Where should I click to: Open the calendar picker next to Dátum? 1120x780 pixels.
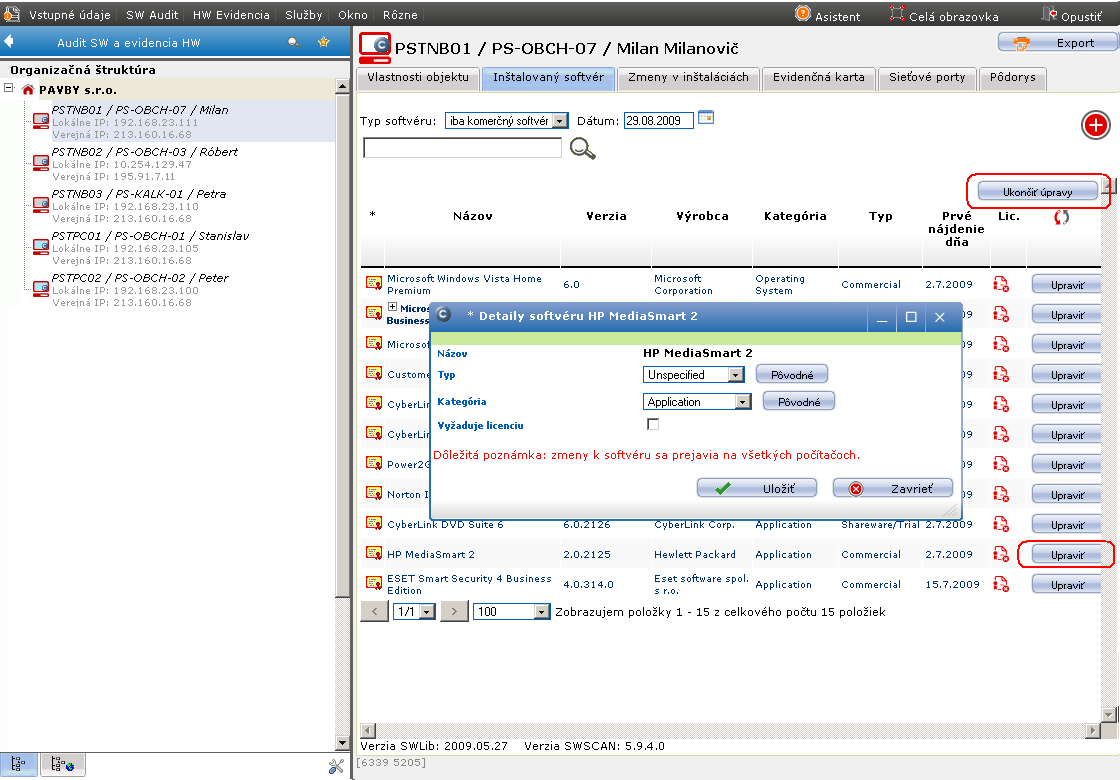coord(706,117)
